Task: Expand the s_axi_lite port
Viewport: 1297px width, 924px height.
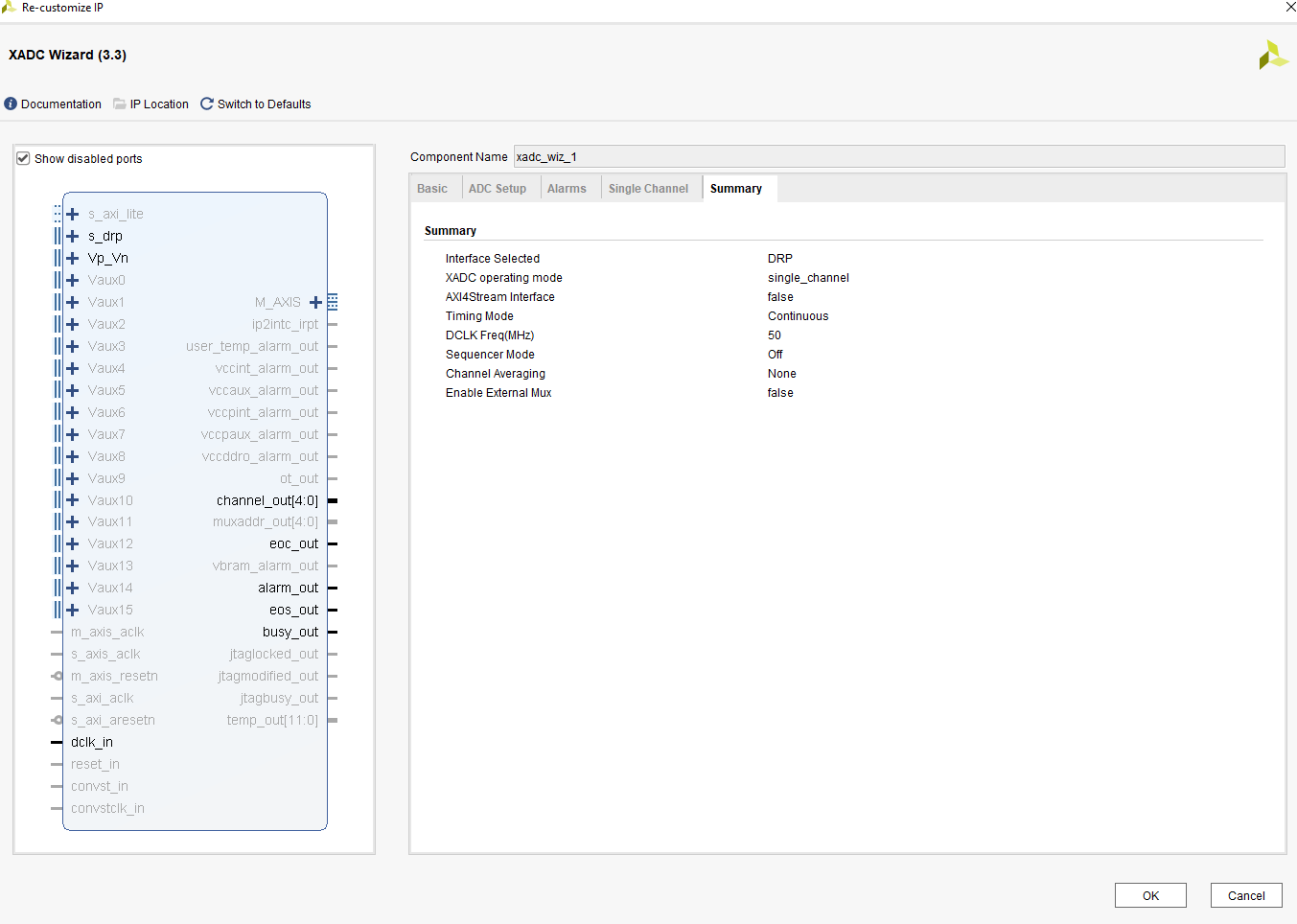Action: click(73, 214)
